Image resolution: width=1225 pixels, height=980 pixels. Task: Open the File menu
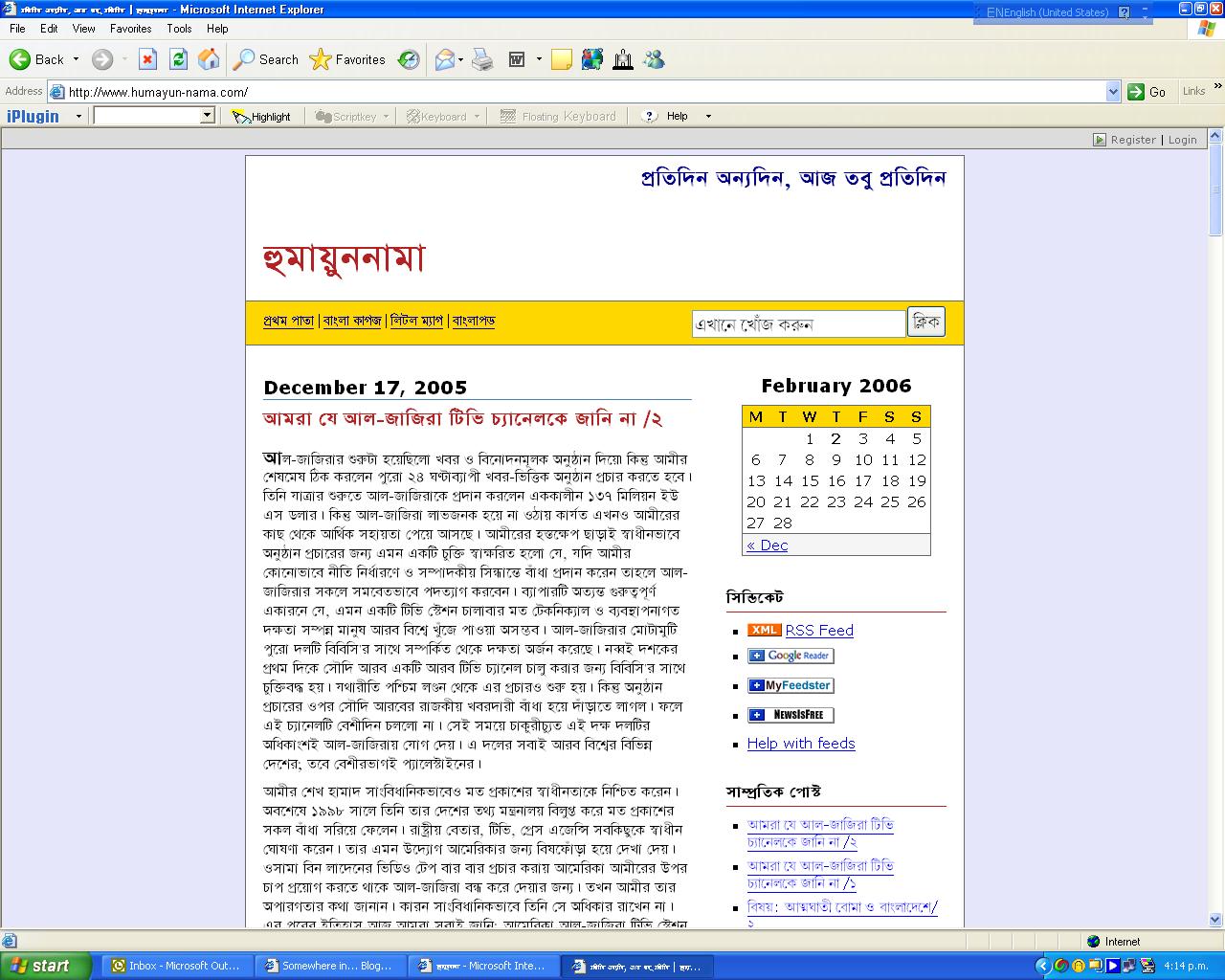17,29
